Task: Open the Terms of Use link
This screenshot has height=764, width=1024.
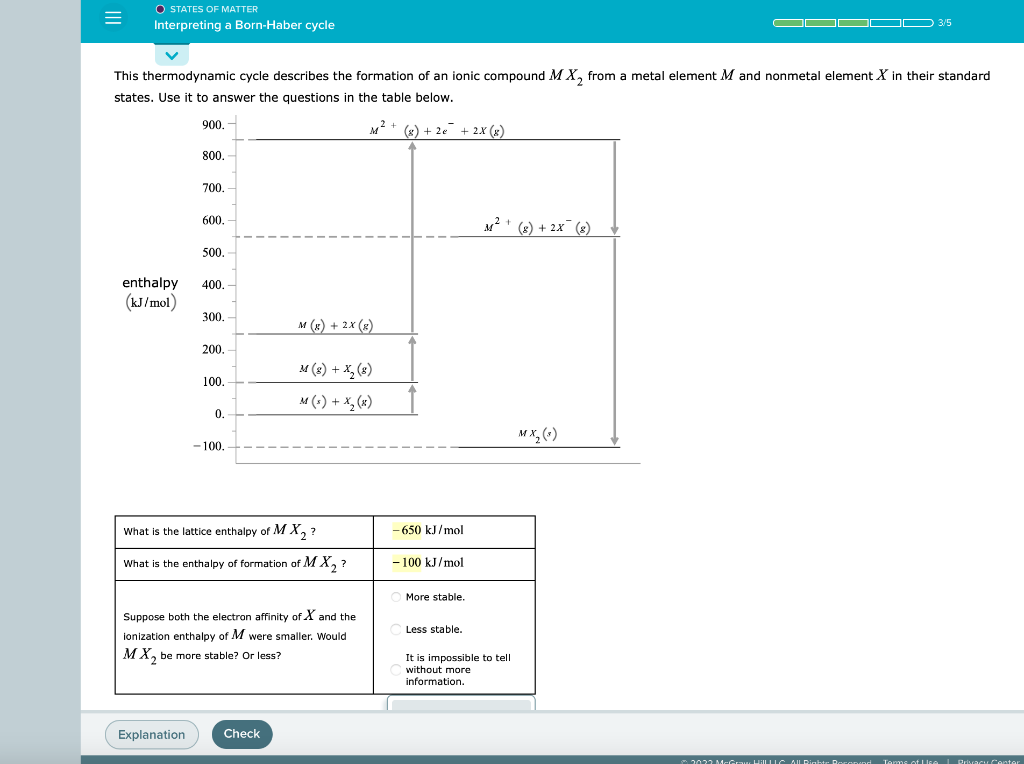Action: click(912, 760)
